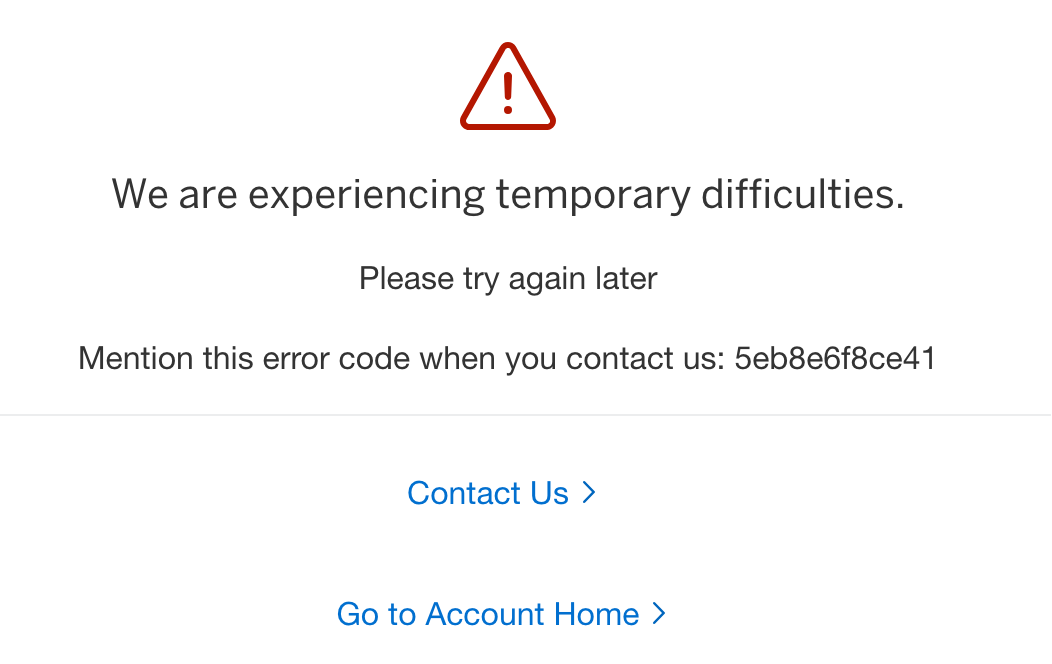Screen dimensions: 1052x664
Task: Click the word "temporary" in the heading
Action: 593,193
